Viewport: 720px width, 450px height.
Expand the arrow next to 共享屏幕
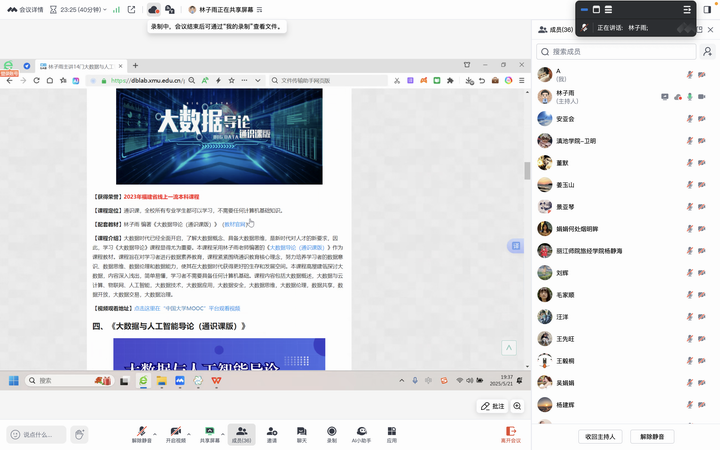(x=223, y=433)
